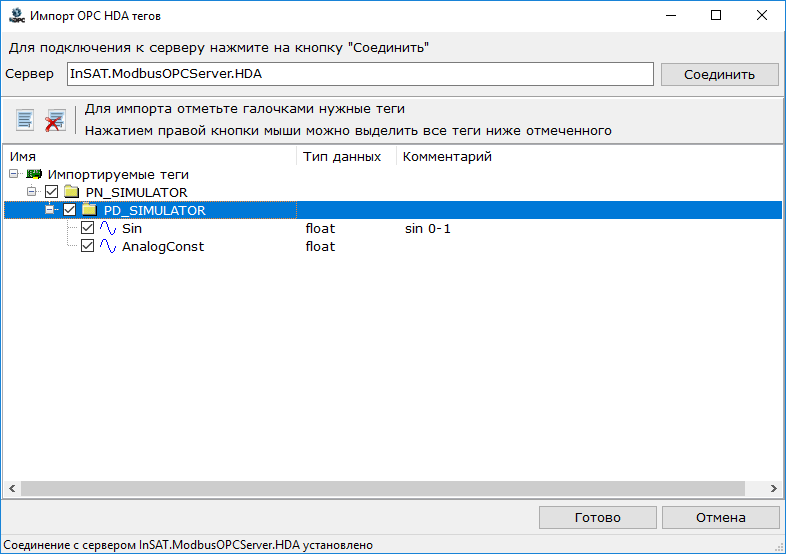Viewport: 786px width, 554px height.
Task: Click the PN_SIMULATOR folder icon
Action: 72,192
